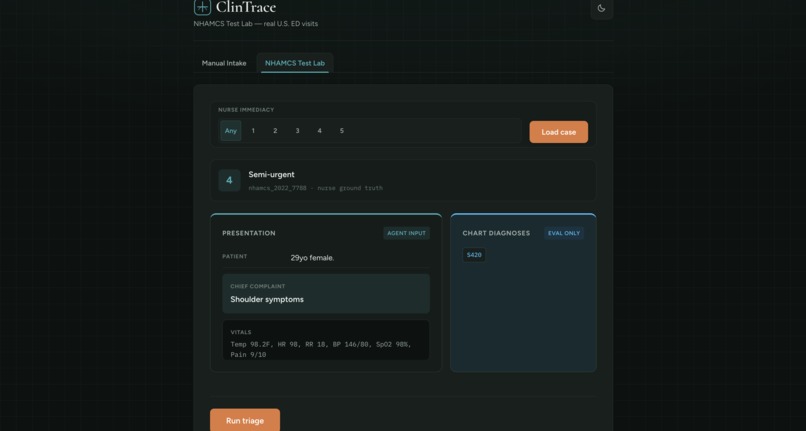This screenshot has width=806, height=431.
Task: Click the CHIEF COMPLAINT label
Action: coord(258,286)
